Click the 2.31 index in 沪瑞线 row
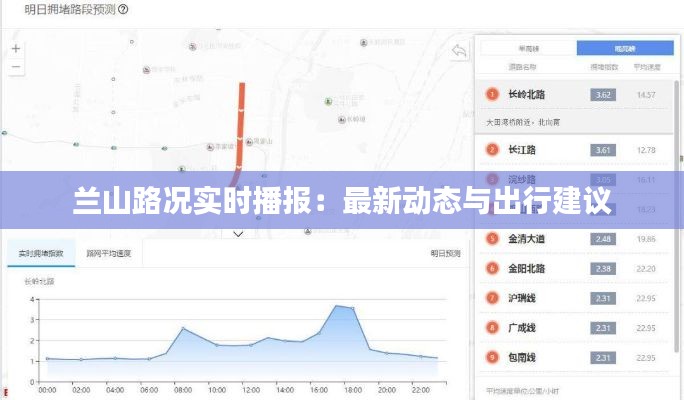 click(x=603, y=298)
